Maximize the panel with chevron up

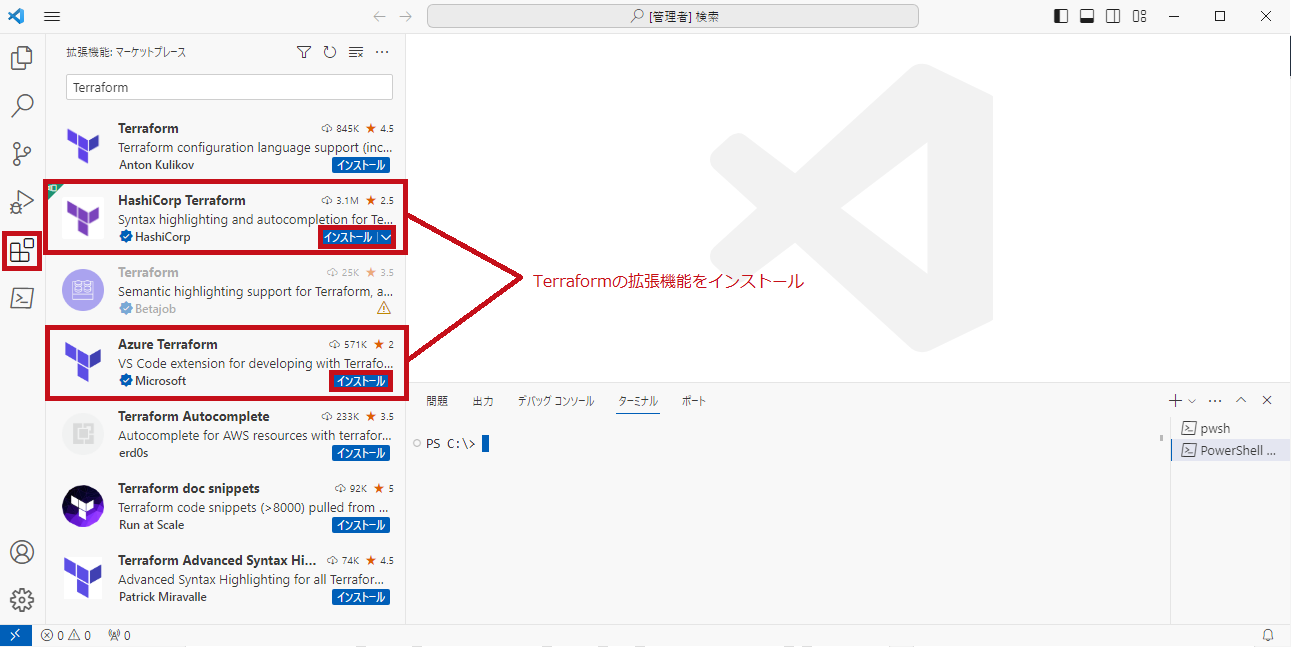pos(1241,400)
